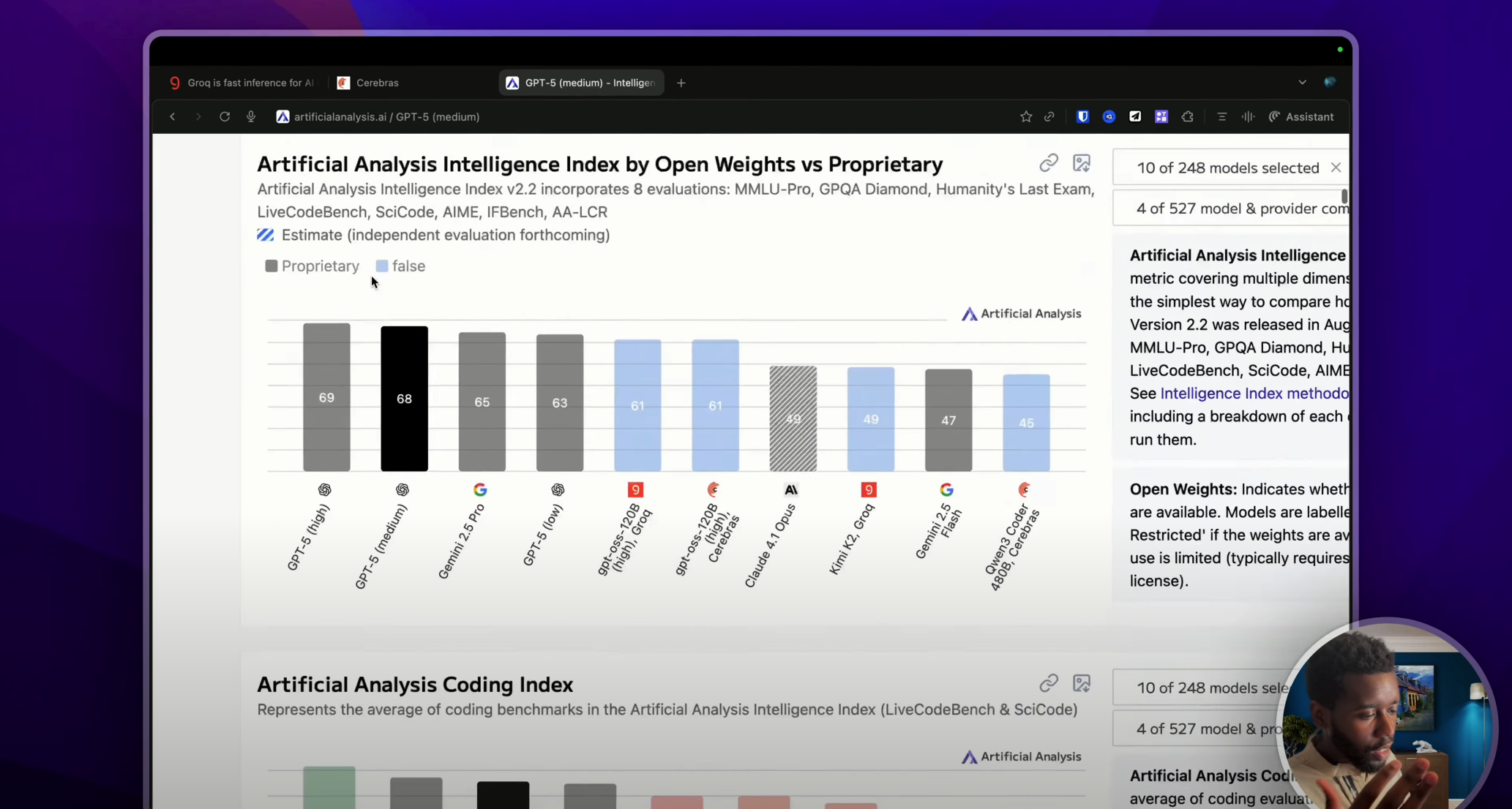Copy link for Intelligence Index chart

1049,163
